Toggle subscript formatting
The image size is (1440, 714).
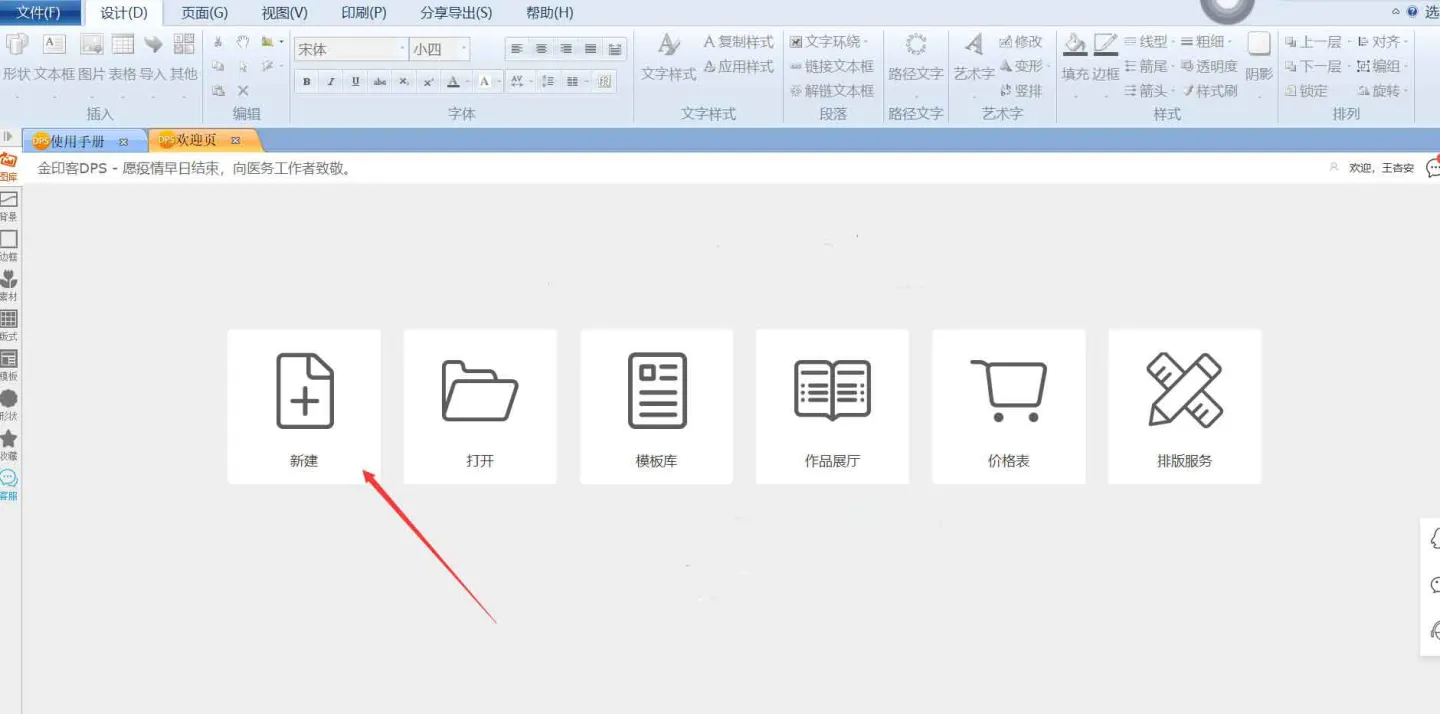click(x=403, y=81)
